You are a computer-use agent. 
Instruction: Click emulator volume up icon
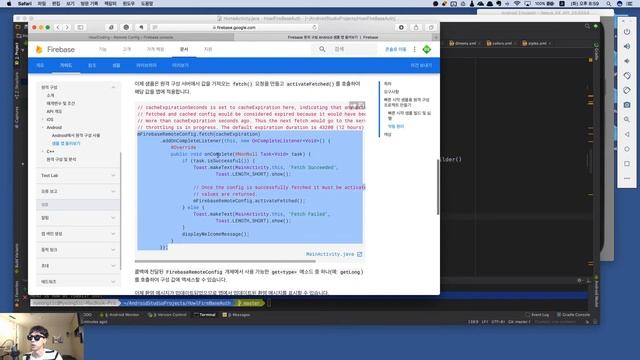click(x=627, y=47)
